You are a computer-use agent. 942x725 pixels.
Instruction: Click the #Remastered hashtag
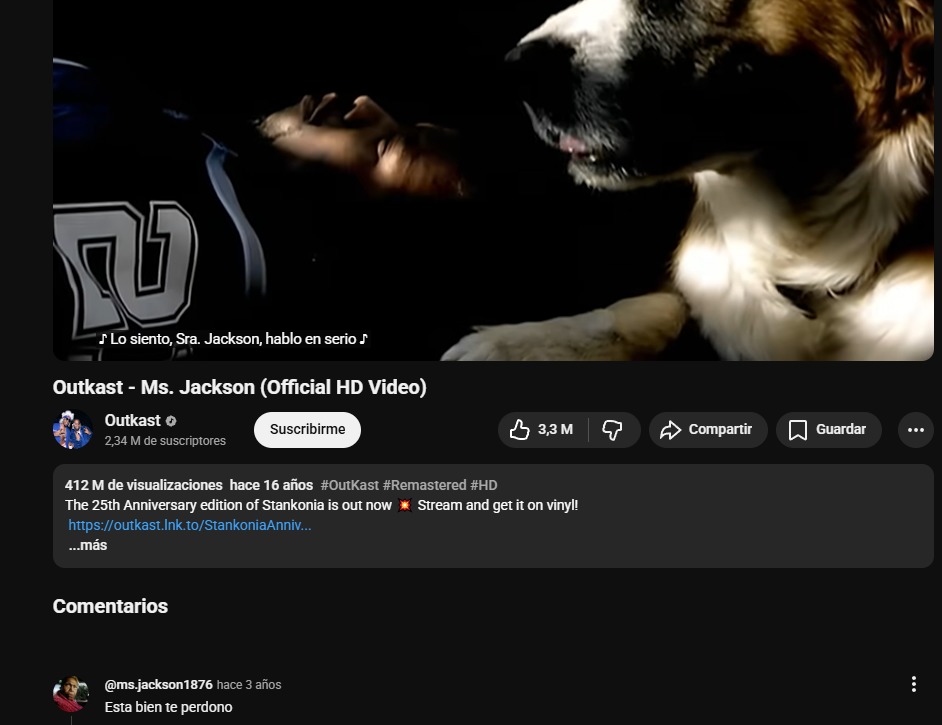click(x=424, y=485)
